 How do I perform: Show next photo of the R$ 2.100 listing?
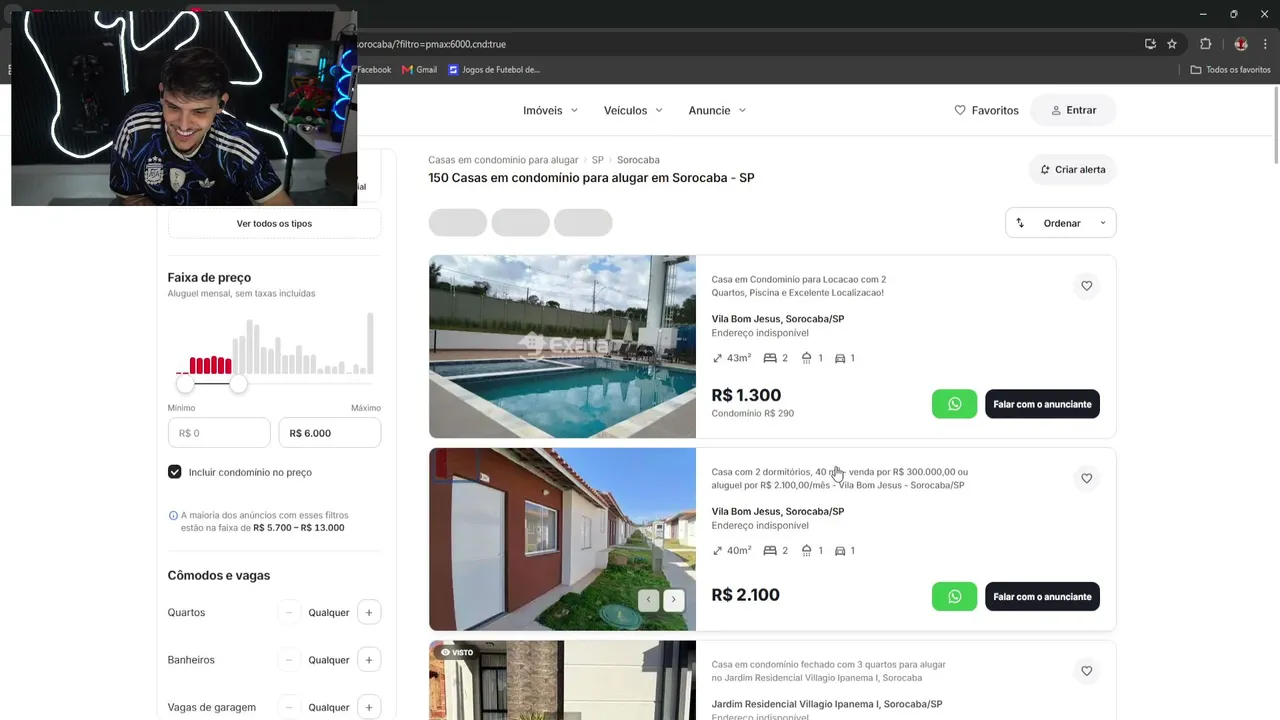(674, 600)
